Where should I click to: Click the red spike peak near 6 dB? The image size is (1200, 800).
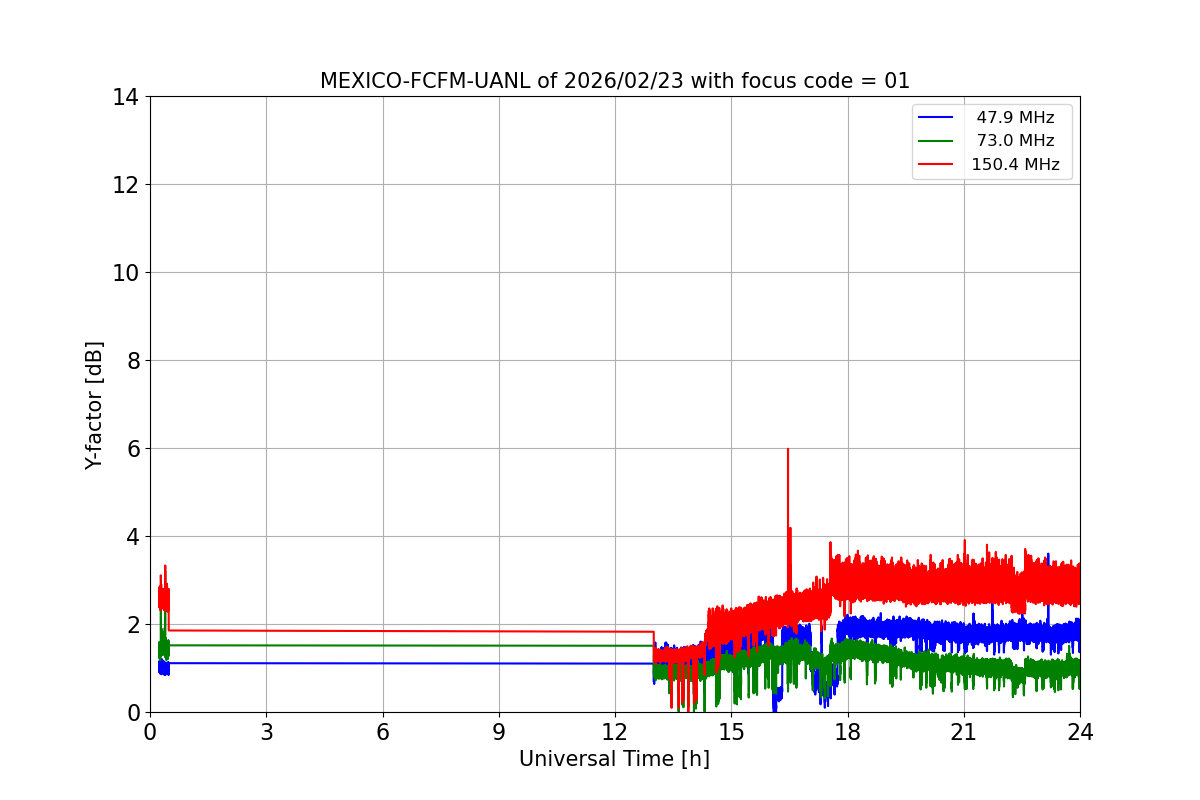[x=788, y=450]
